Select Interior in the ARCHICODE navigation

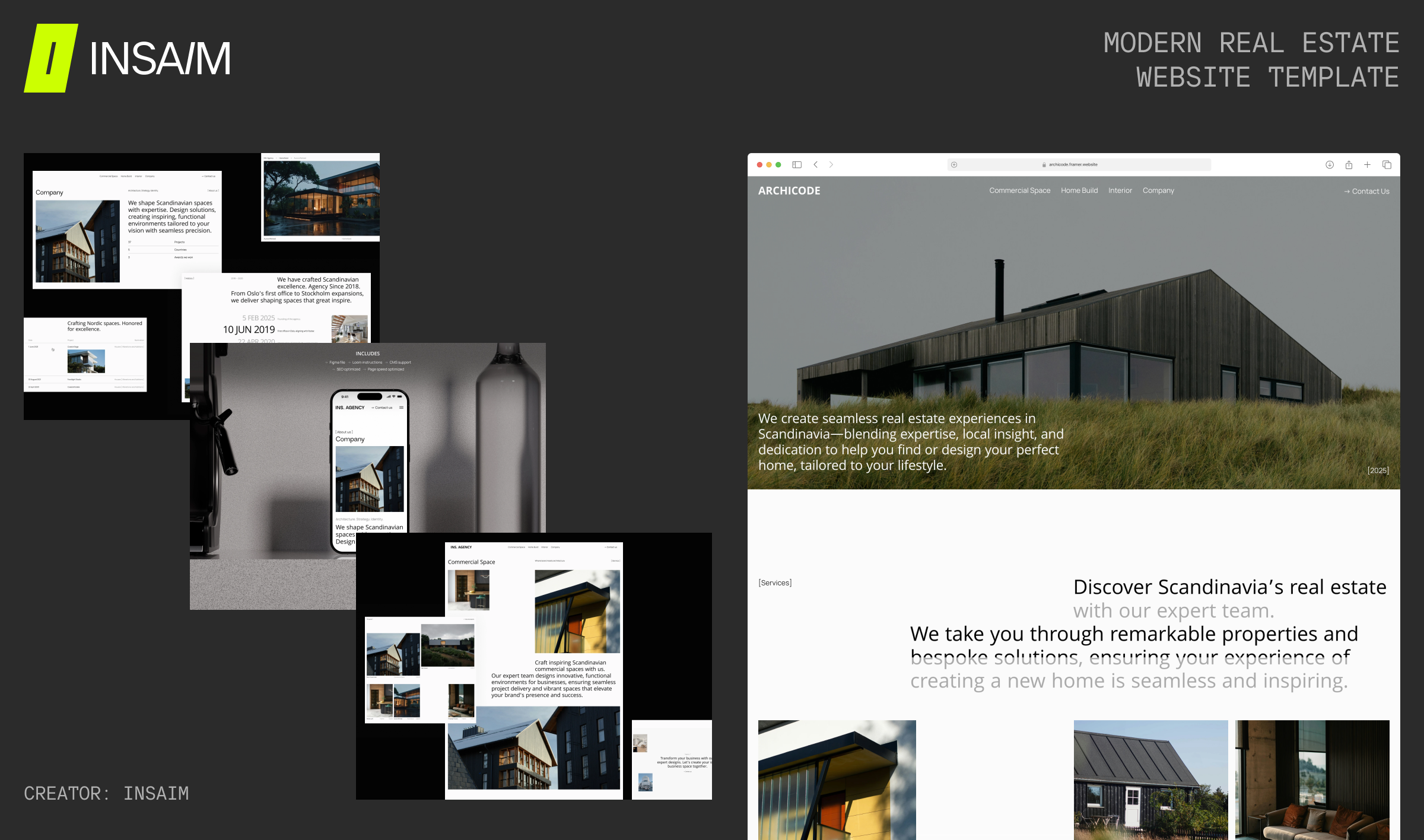click(x=1120, y=190)
